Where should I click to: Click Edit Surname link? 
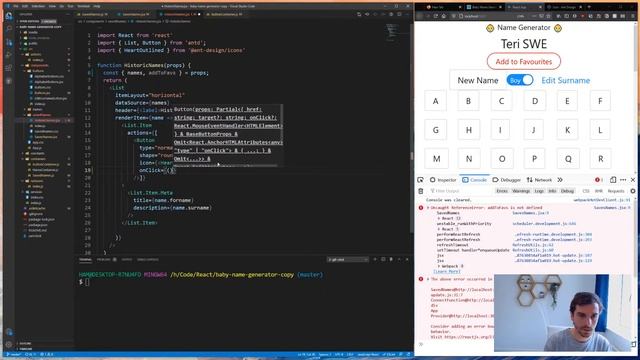tap(565, 80)
